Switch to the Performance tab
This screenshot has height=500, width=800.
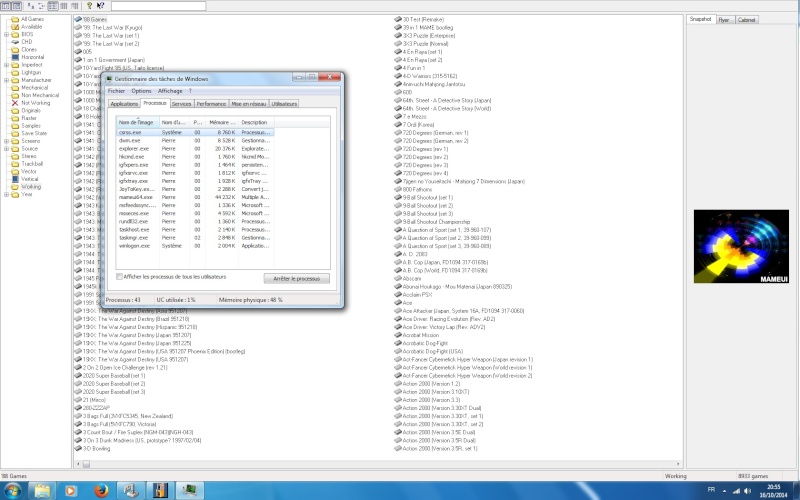211,104
